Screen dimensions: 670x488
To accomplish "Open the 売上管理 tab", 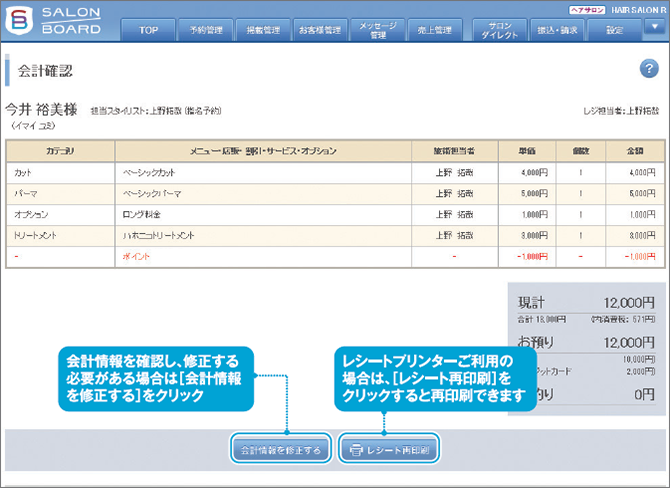I will (436, 30).
